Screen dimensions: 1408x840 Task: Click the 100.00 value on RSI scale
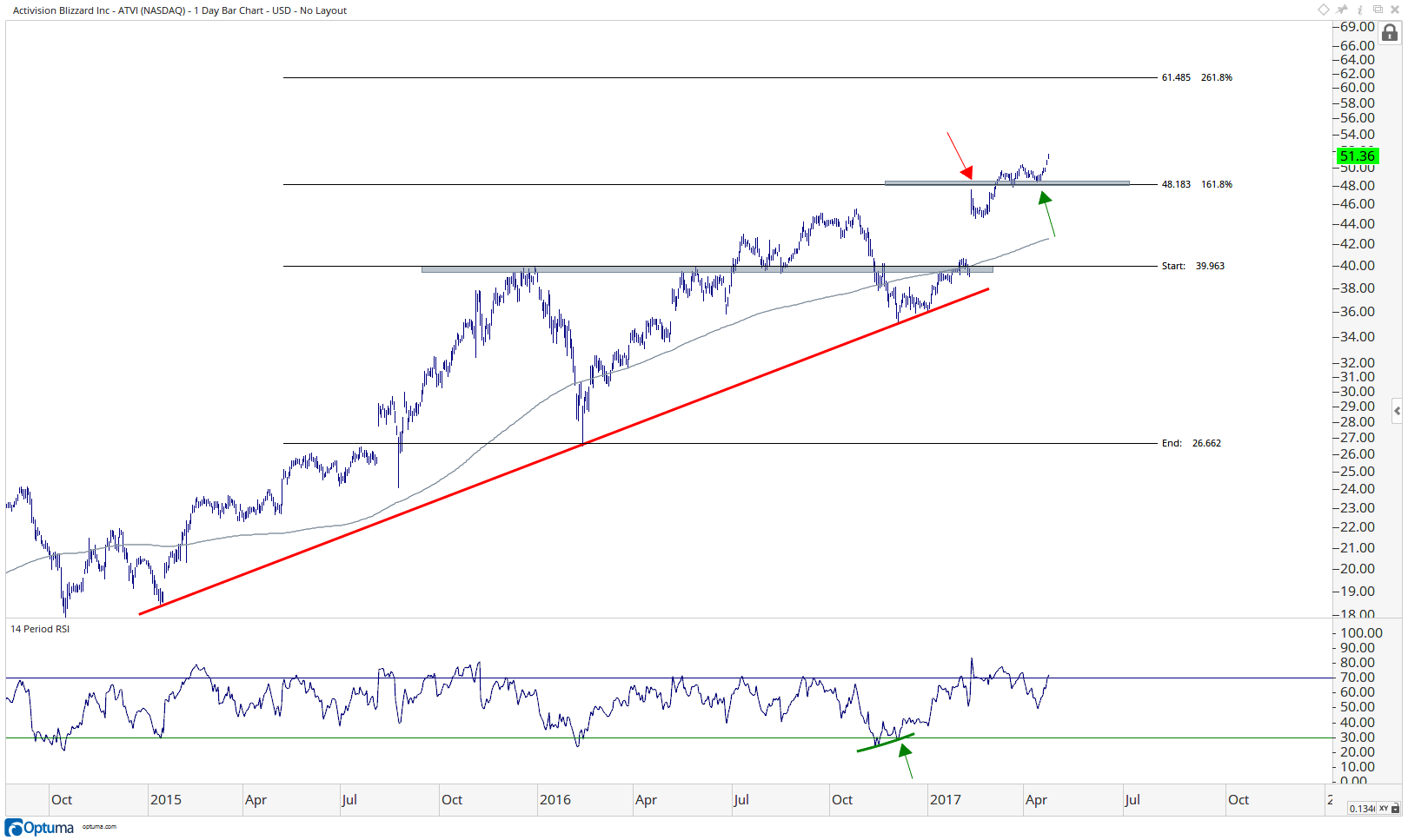(1361, 633)
